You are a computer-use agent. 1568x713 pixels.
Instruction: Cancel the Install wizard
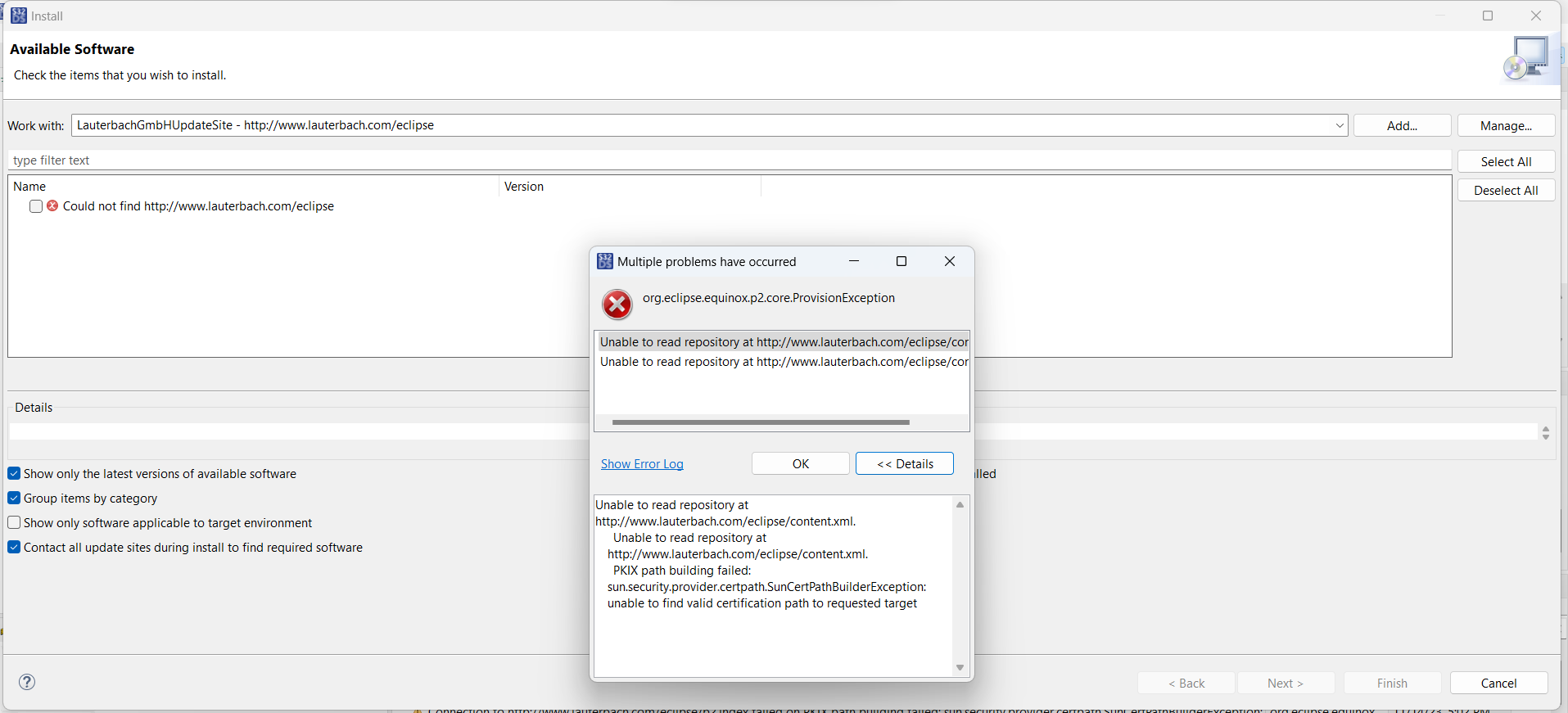(1499, 683)
